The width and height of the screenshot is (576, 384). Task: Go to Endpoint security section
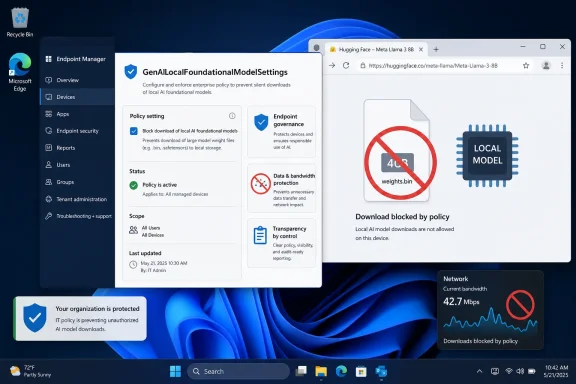click(77, 131)
